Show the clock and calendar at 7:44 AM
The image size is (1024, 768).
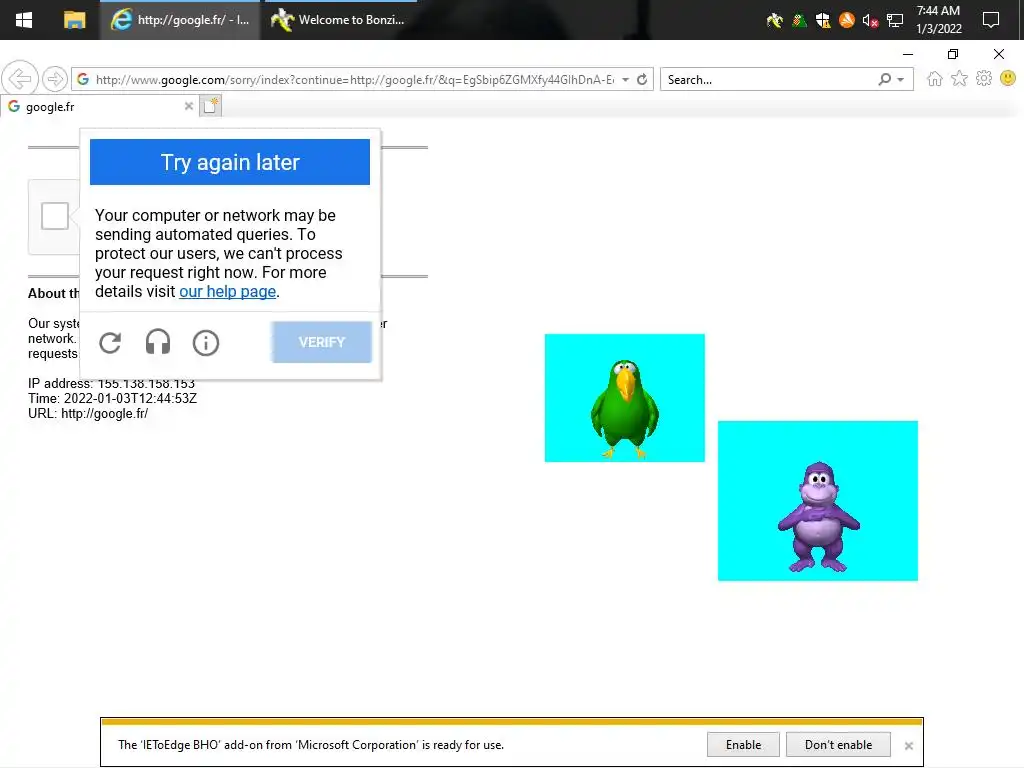(938, 20)
